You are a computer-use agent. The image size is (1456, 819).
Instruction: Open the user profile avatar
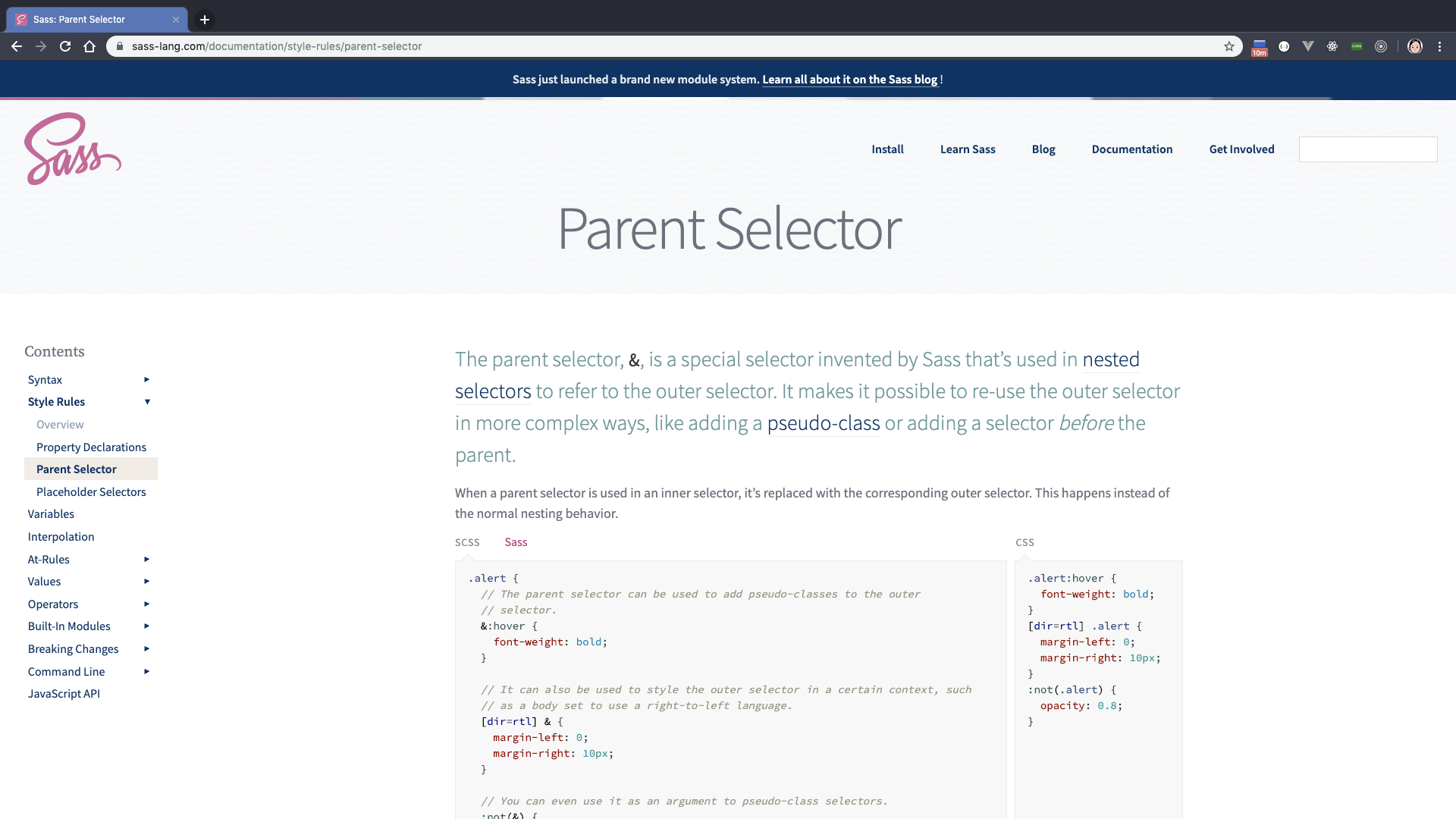click(1415, 46)
